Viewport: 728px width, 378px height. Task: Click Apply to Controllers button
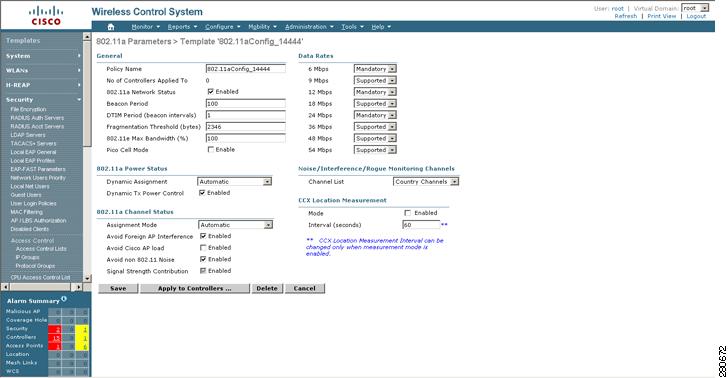pos(195,288)
